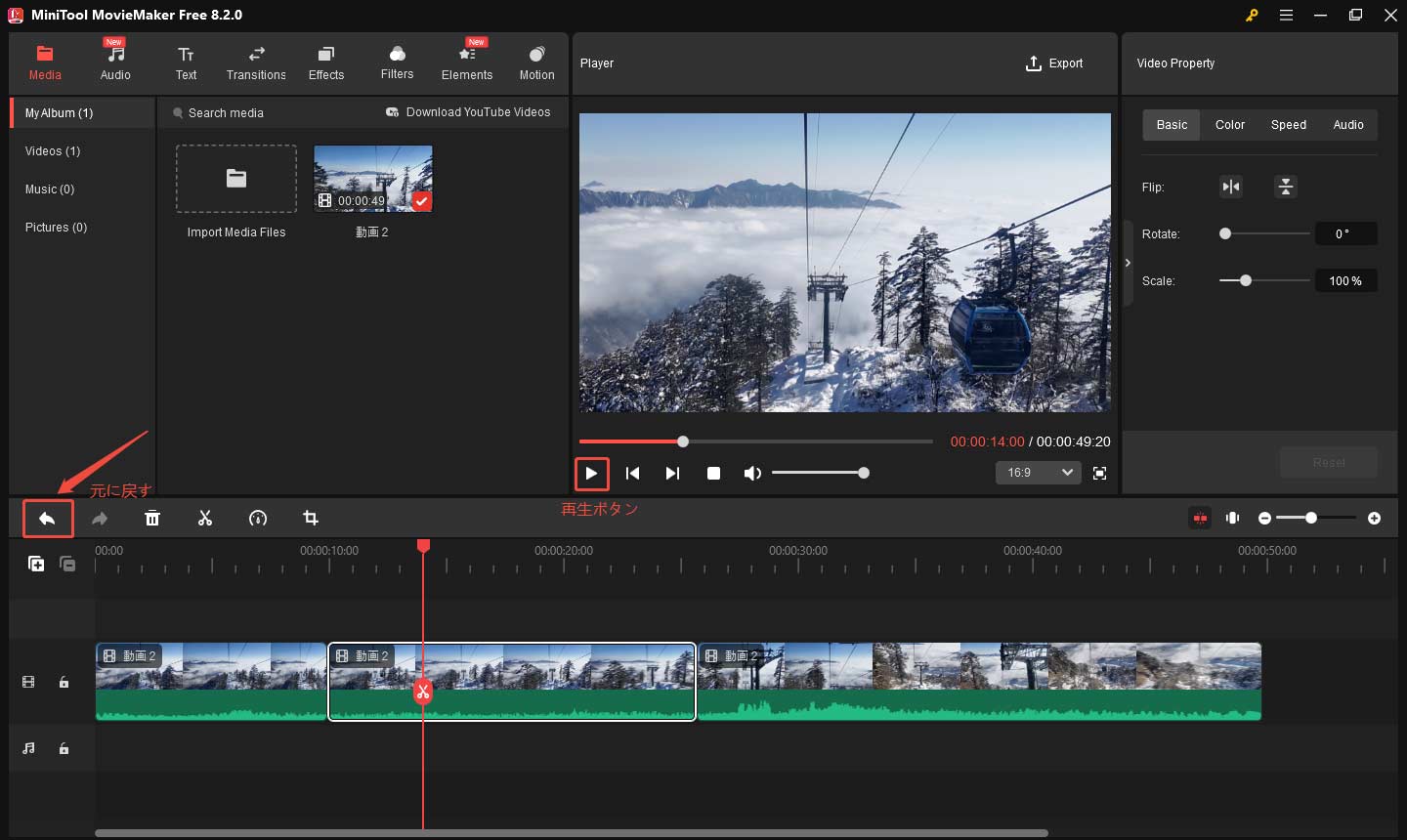Click Import Media Files box
The height and width of the screenshot is (840, 1407).
pos(236,179)
